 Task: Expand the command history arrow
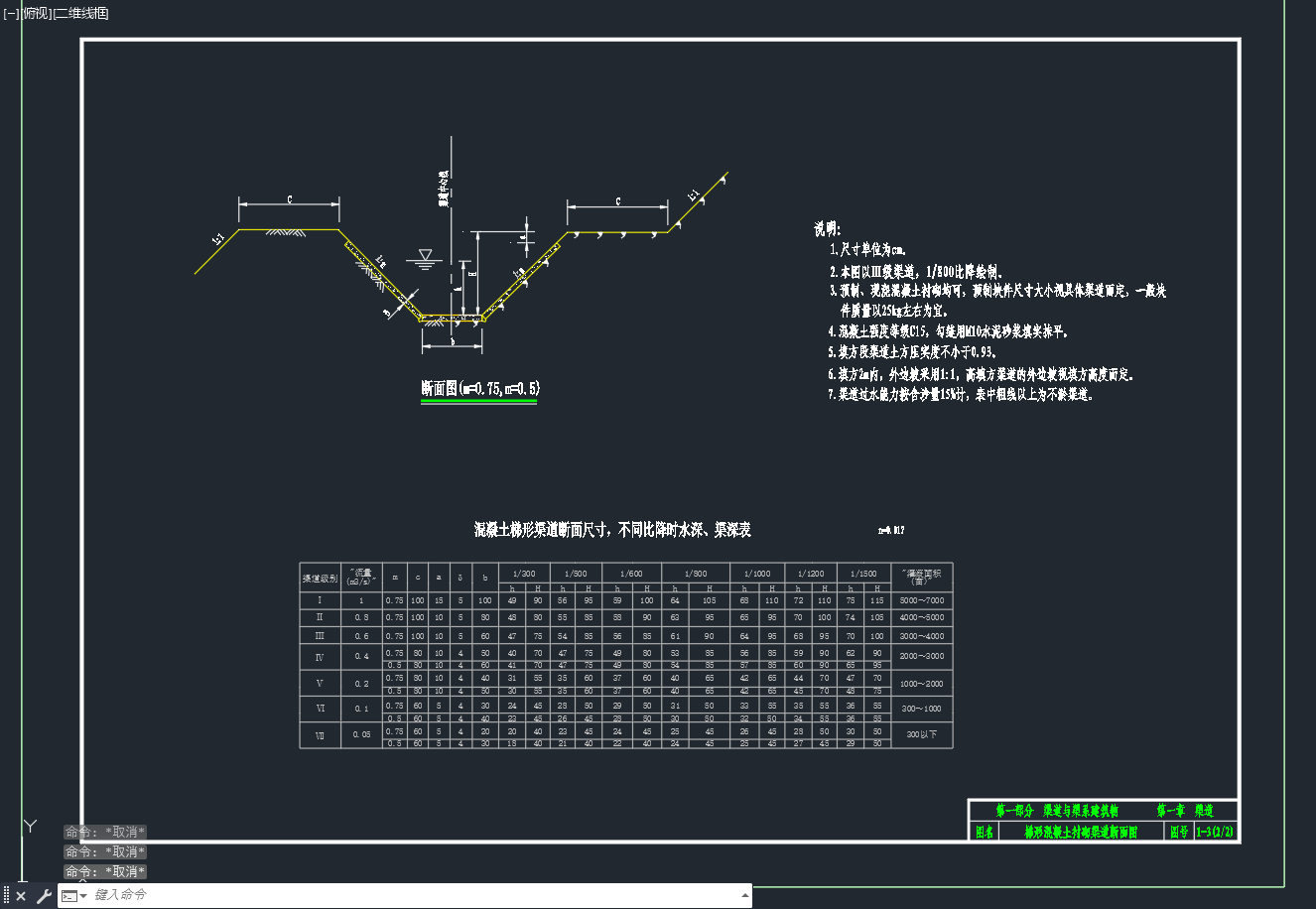(745, 895)
